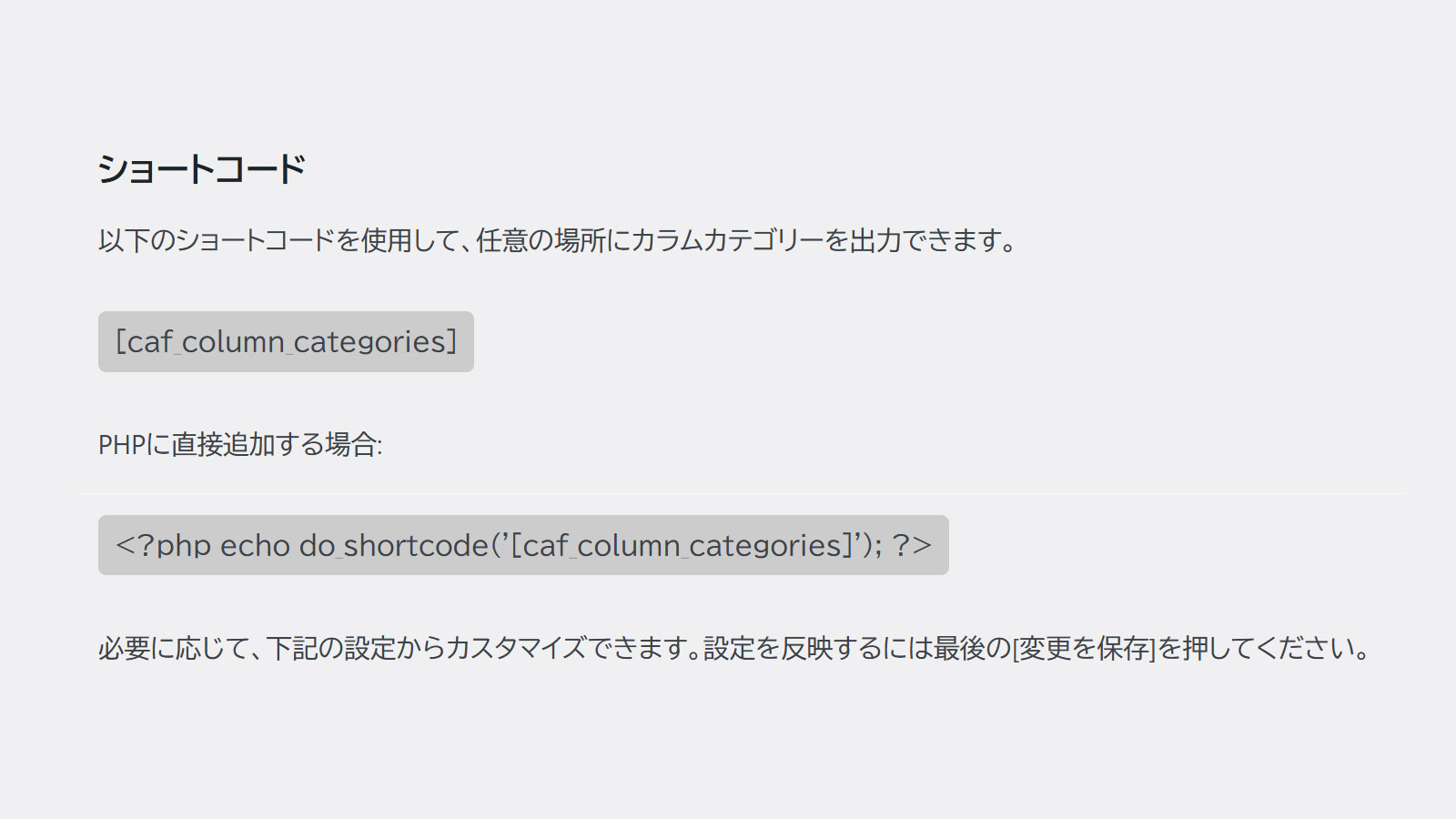Click the [変更を保存] text in the last sentence
Screen dimensions: 1456x819
1084,649
